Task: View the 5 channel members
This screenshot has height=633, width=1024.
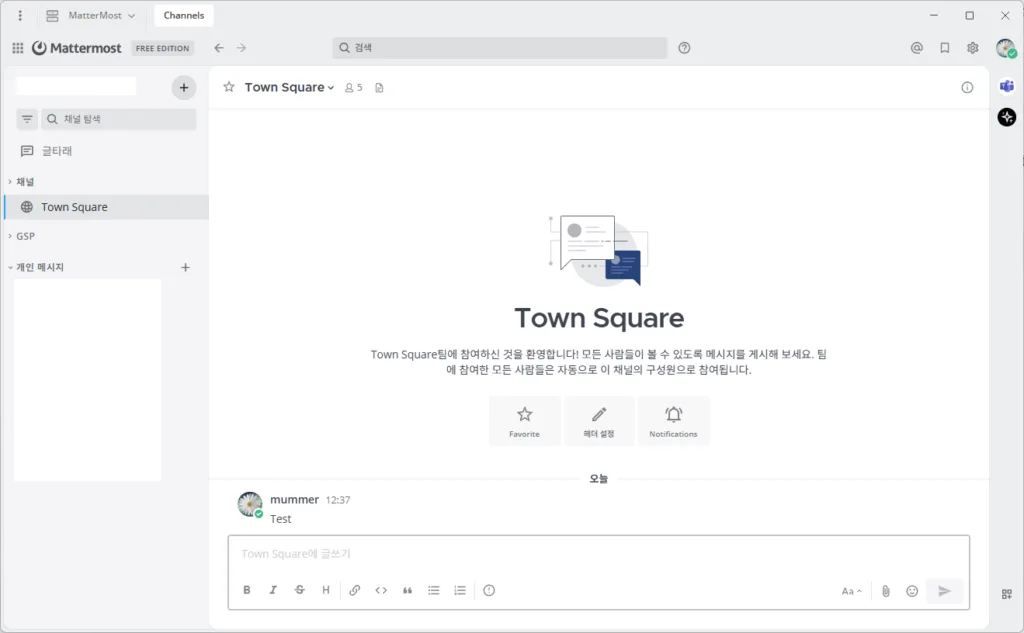Action: pos(353,88)
